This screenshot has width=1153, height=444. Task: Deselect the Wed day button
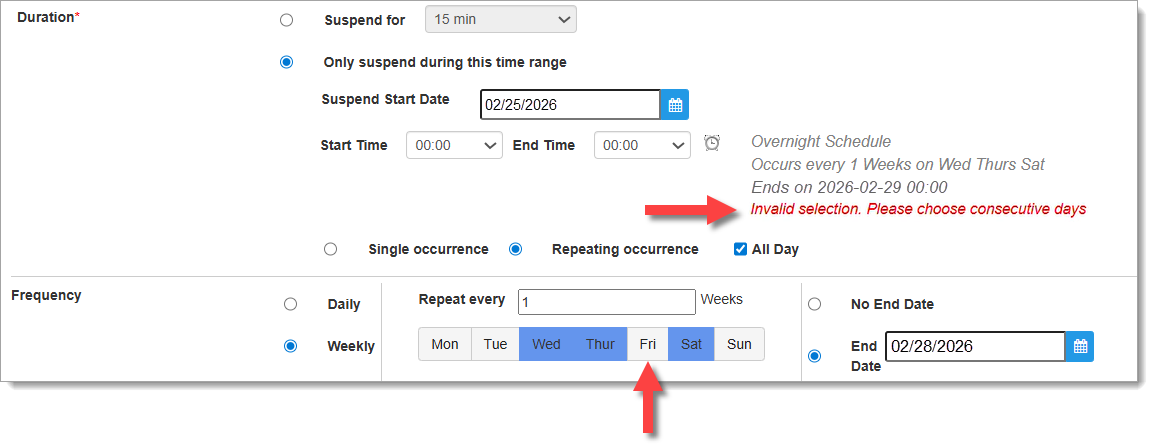pyautogui.click(x=546, y=344)
